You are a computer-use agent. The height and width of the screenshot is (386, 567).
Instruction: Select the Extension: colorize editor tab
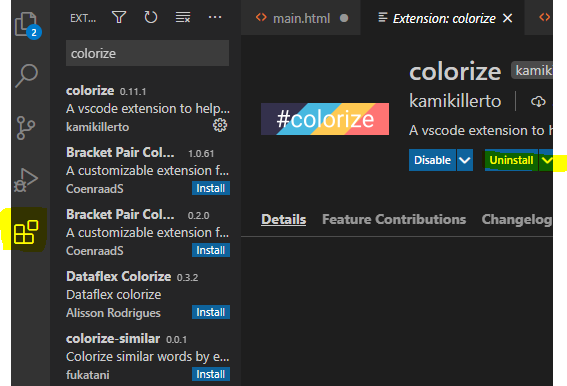442,18
